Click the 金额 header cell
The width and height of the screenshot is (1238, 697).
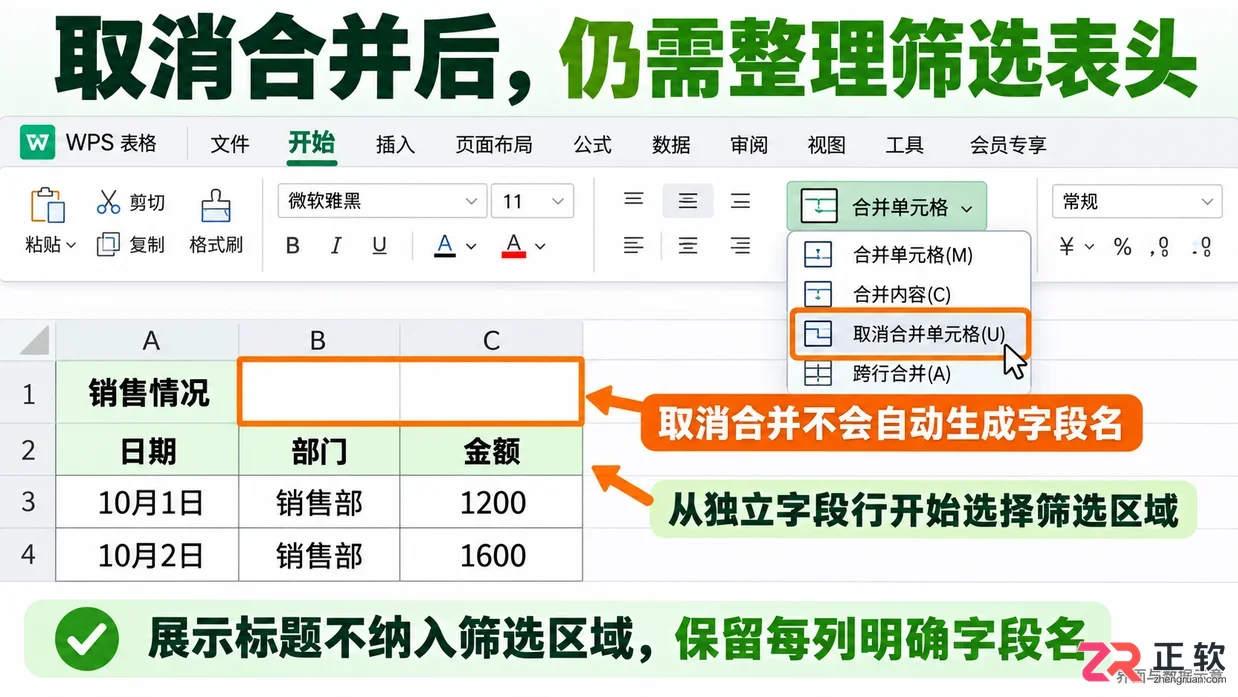pos(491,451)
